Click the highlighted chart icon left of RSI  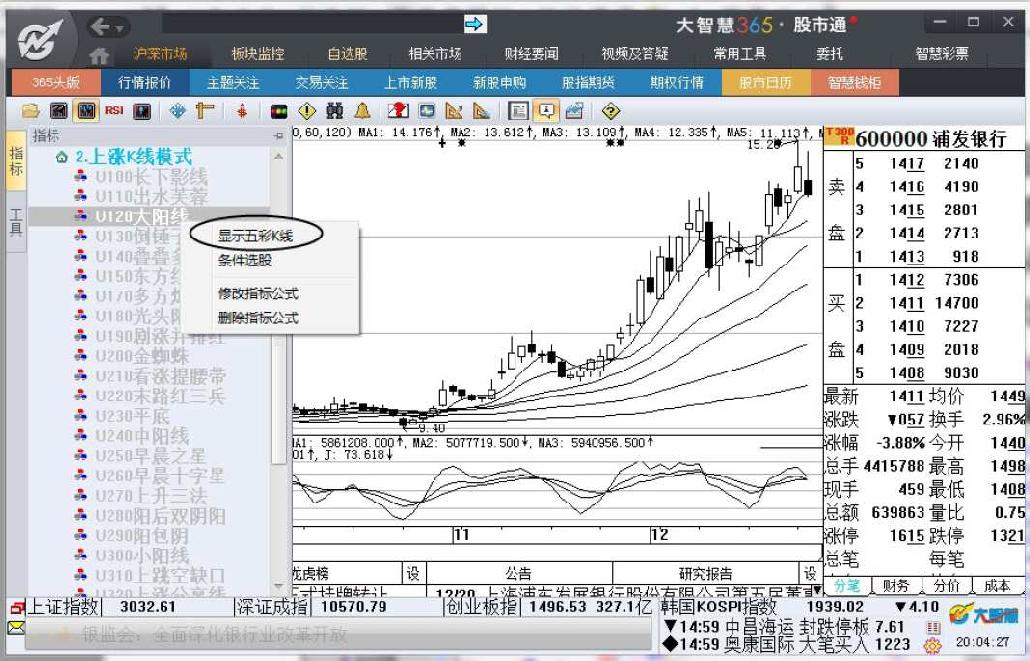(x=86, y=110)
